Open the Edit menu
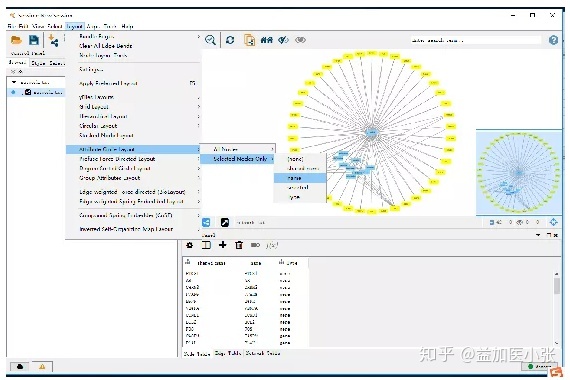570x380 pixels. [x=24, y=26]
